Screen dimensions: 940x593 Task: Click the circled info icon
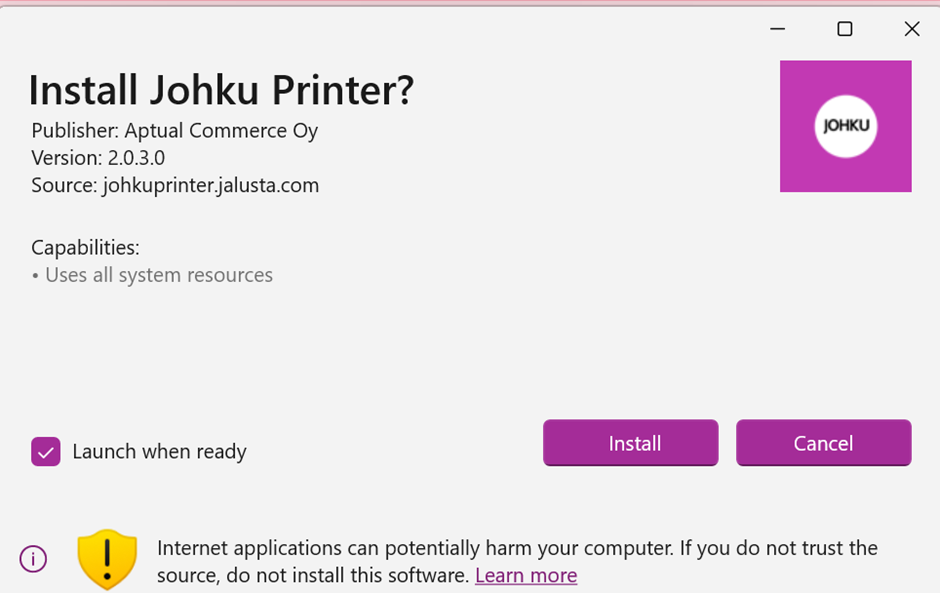(x=33, y=559)
